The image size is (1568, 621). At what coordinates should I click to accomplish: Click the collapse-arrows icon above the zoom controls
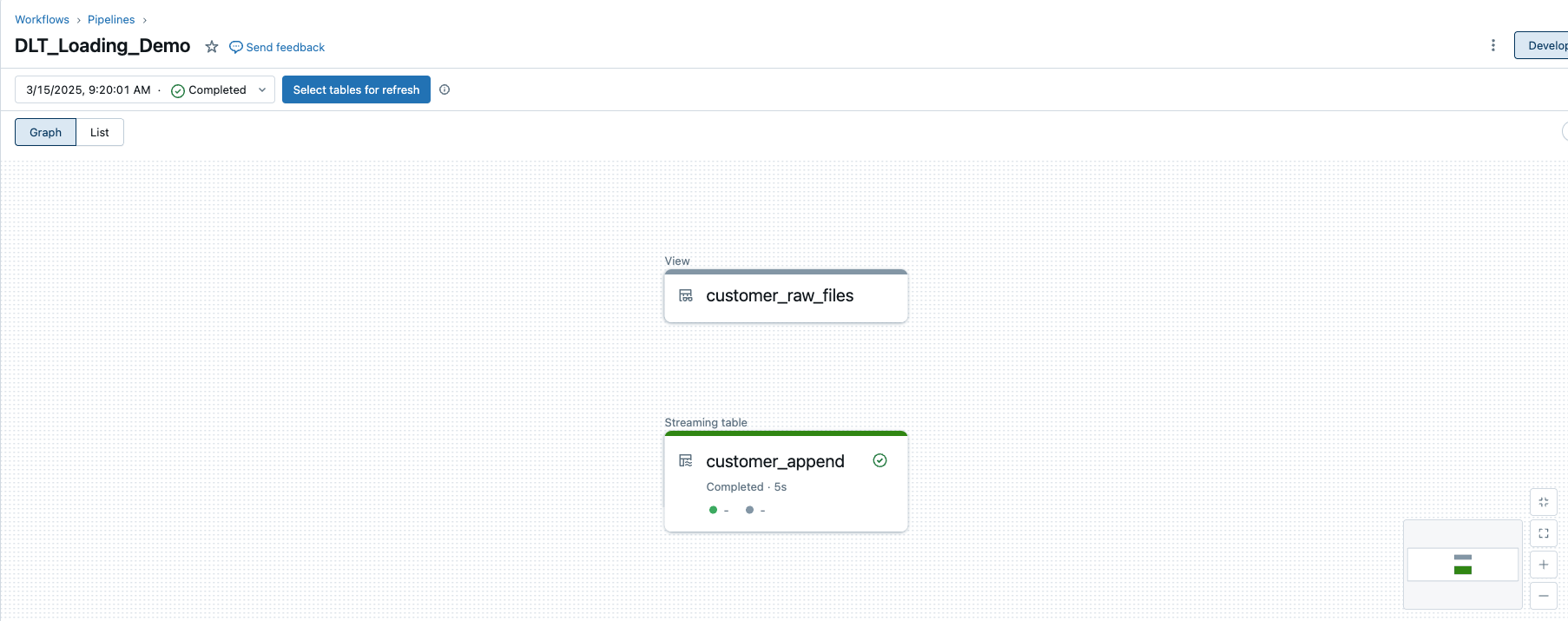(x=1544, y=502)
